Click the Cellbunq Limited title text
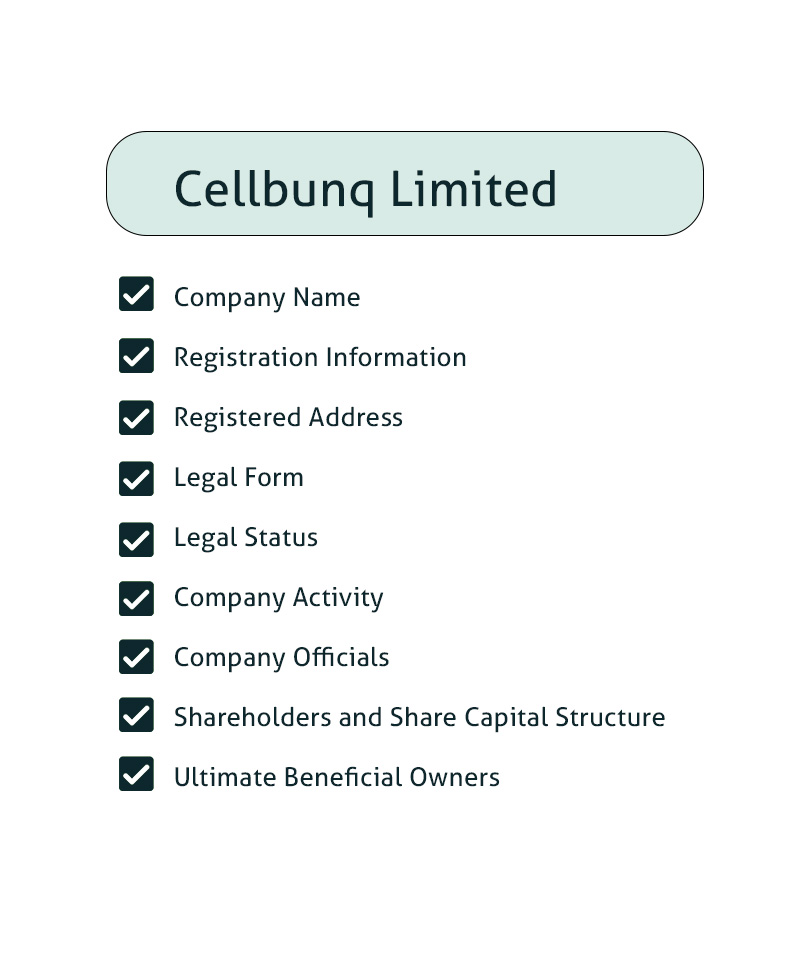The width and height of the screenshot is (808, 972). (365, 190)
